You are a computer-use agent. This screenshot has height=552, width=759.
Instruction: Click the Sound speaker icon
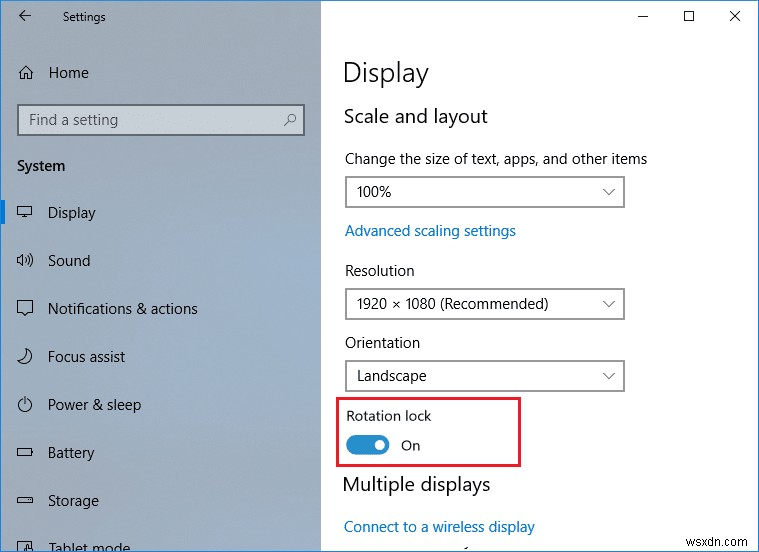point(26,261)
